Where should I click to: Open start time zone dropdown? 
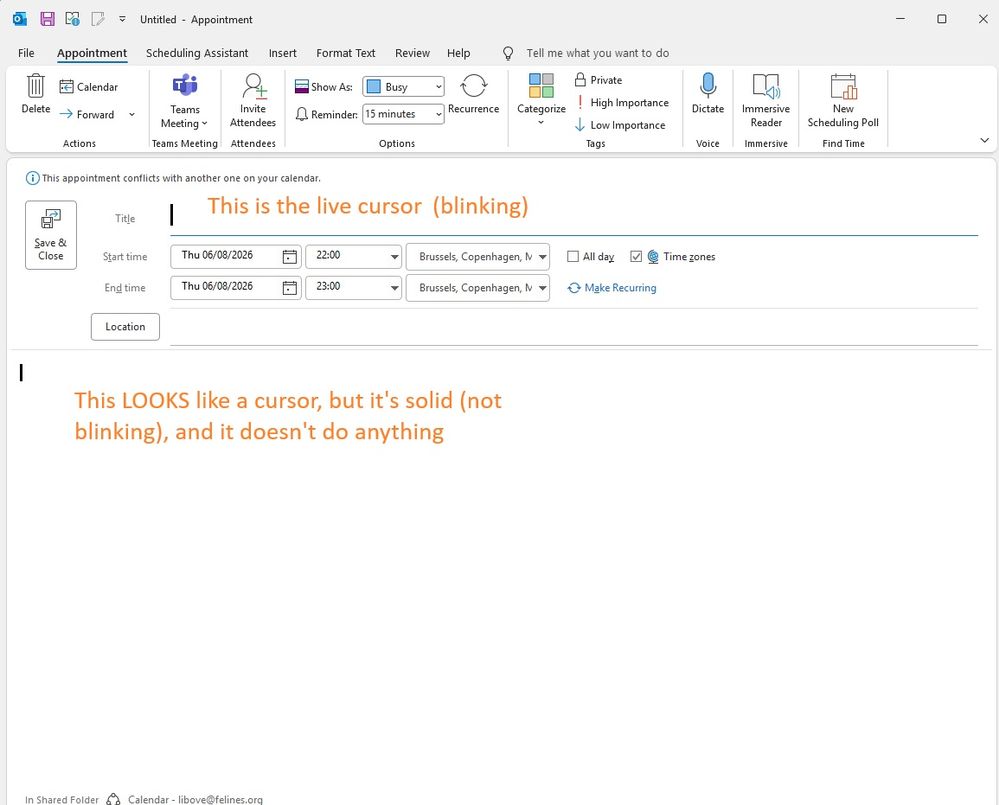pos(542,257)
